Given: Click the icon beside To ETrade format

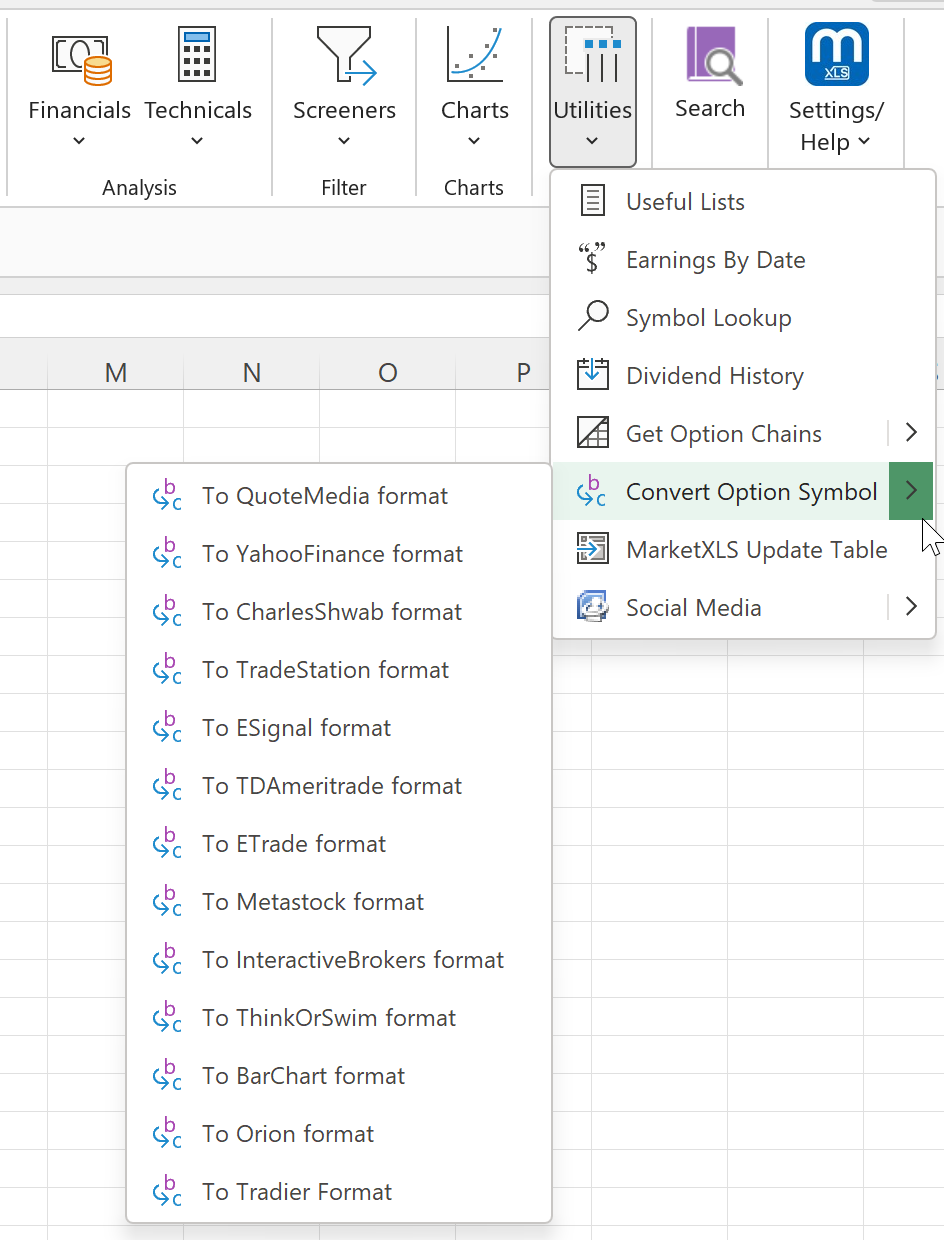Looking at the screenshot, I should (x=167, y=844).
